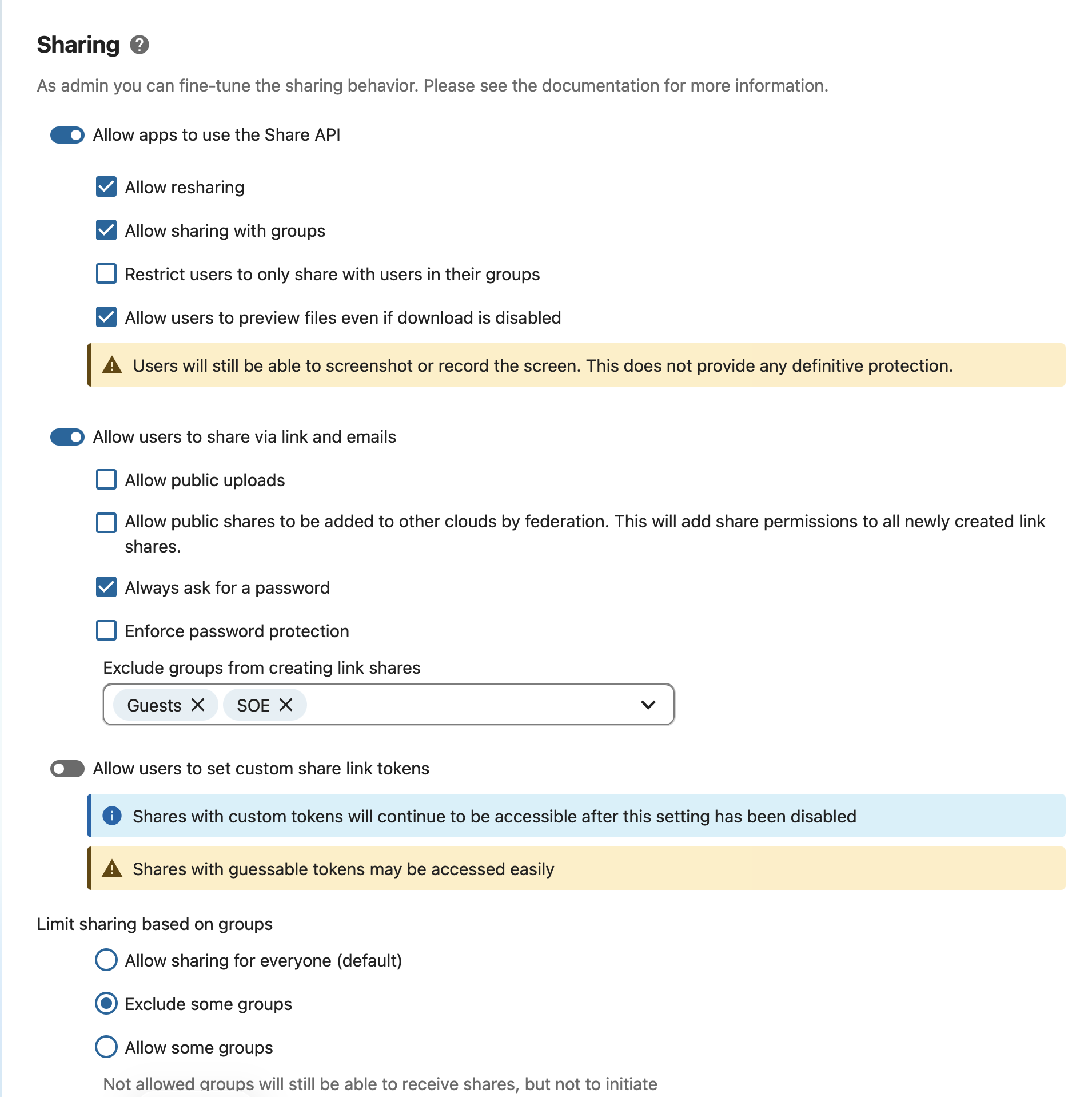Open the Sharing help question mark icon
Viewport: 1092px width, 1097px height.
139,45
